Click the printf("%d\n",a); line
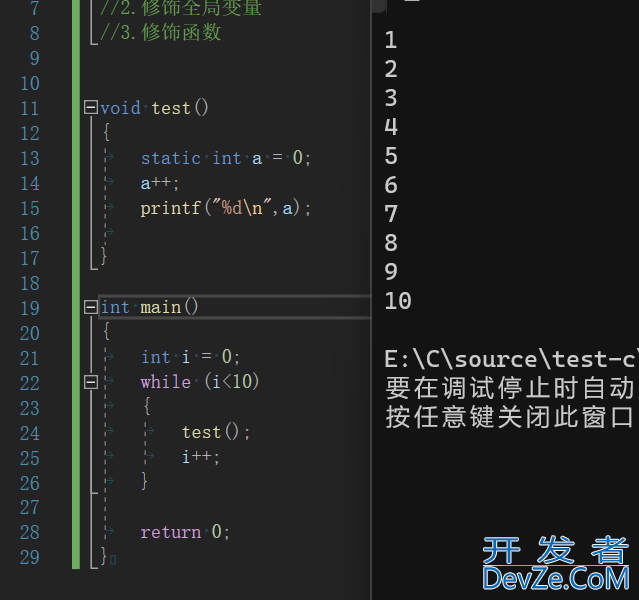This screenshot has width=639, height=600. 226,208
